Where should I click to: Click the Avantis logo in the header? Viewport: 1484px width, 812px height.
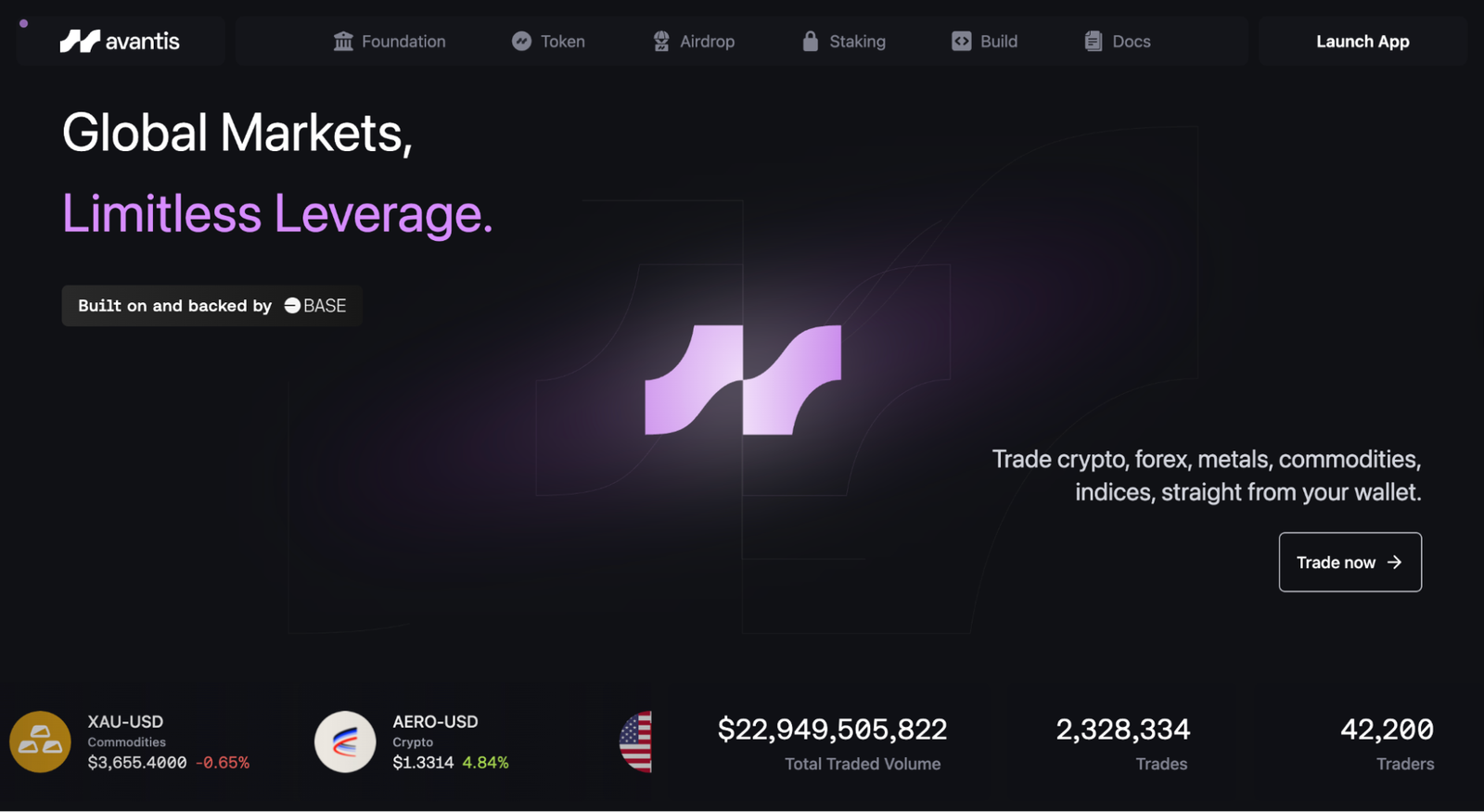pos(120,41)
